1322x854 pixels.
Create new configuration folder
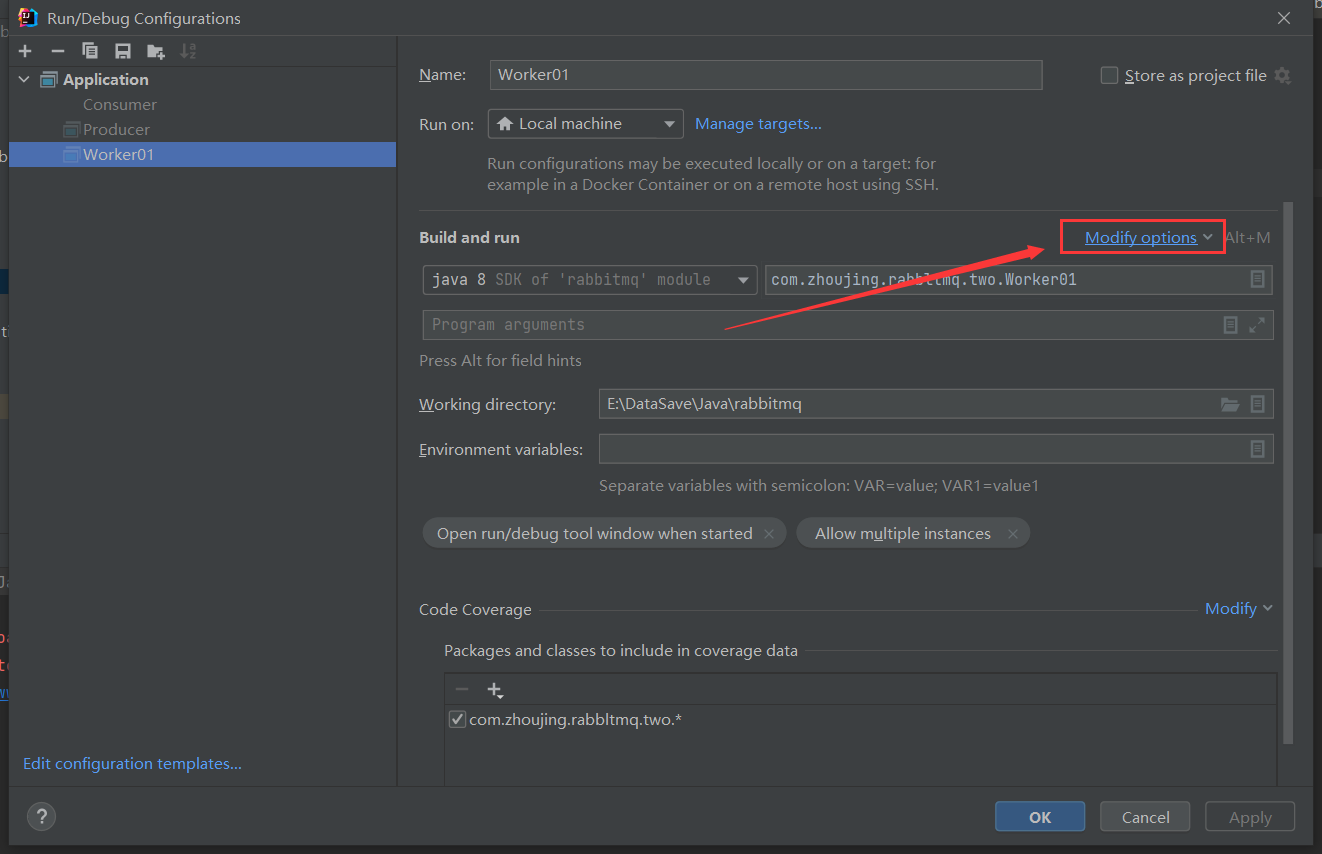155,51
